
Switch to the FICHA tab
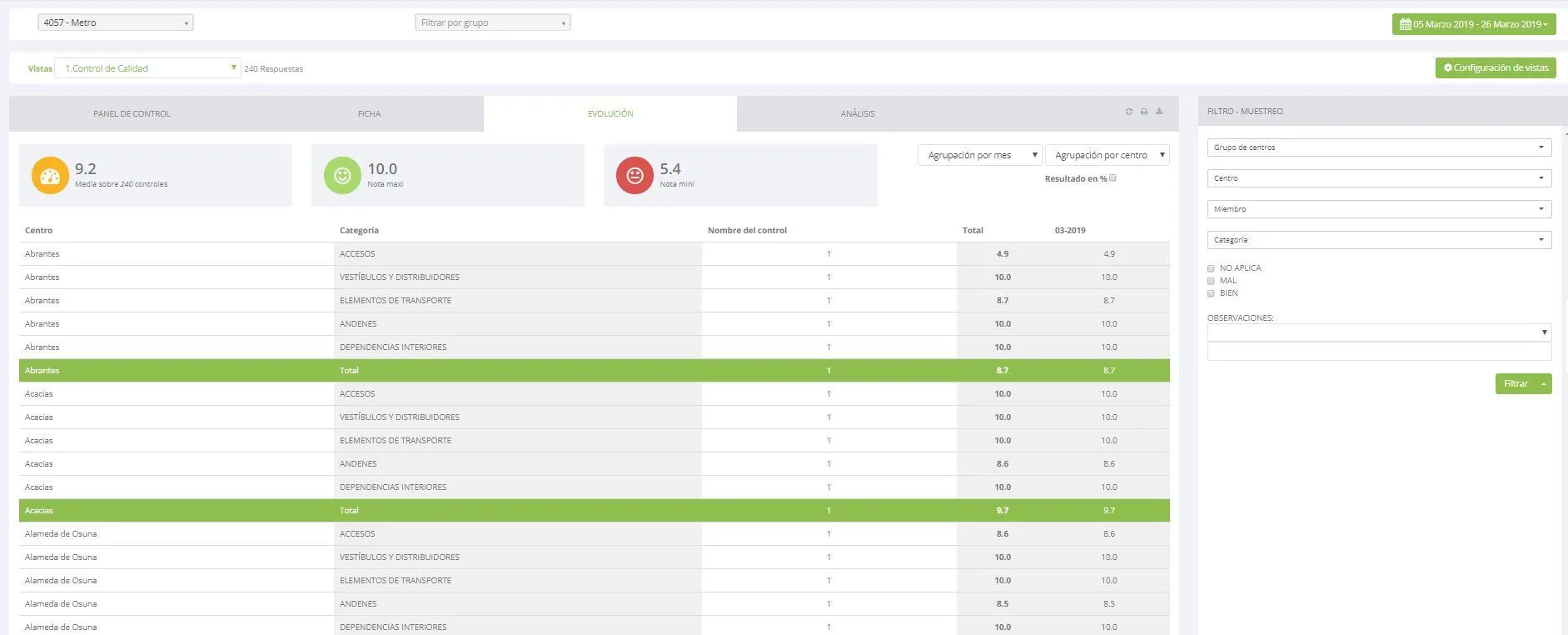click(369, 113)
